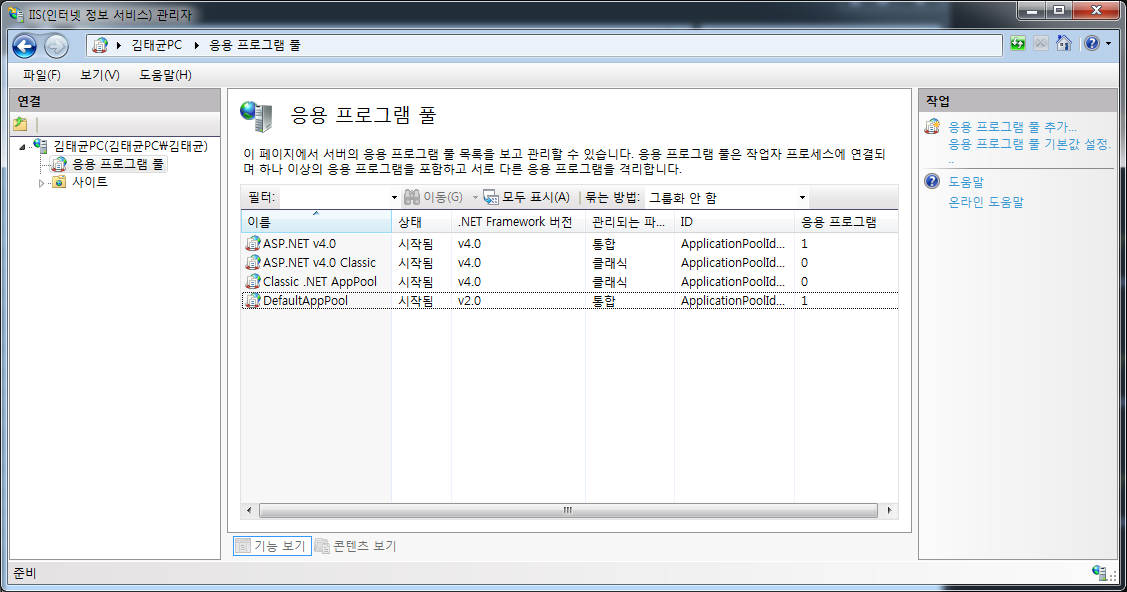Select the DefaultAppPool row
The height and width of the screenshot is (592, 1127).
pyautogui.click(x=570, y=301)
